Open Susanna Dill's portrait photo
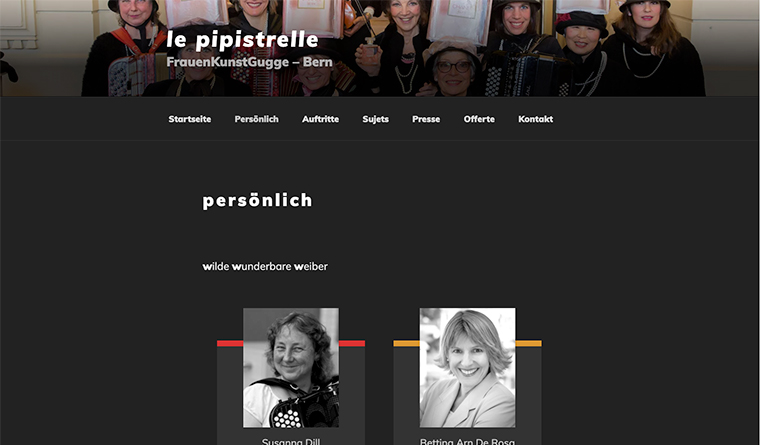The height and width of the screenshot is (445, 760). click(291, 368)
